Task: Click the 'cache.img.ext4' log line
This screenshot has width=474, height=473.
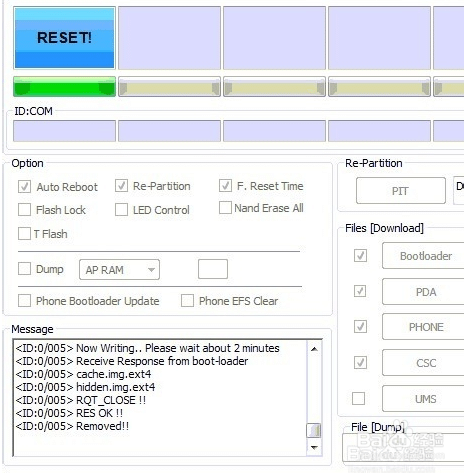Action: pyautogui.click(x=83, y=374)
